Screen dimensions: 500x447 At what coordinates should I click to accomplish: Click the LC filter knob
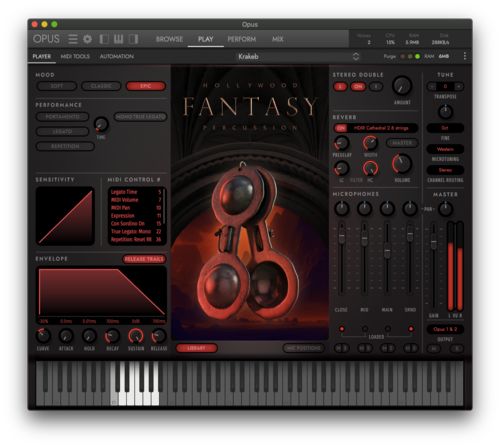point(342,168)
